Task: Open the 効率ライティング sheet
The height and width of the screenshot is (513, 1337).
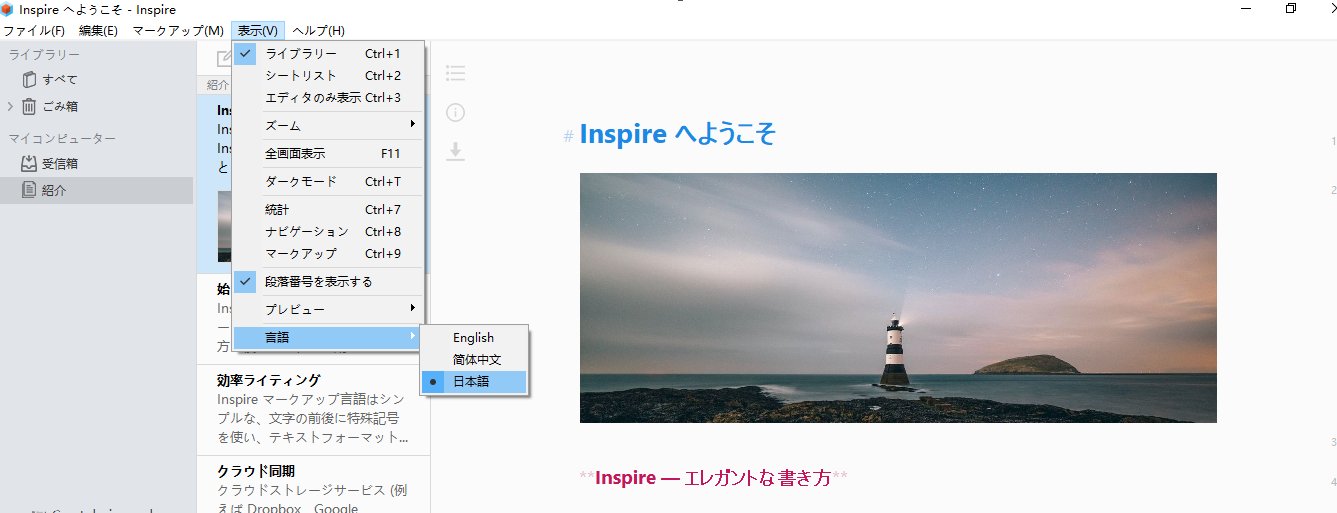Action: (314, 409)
